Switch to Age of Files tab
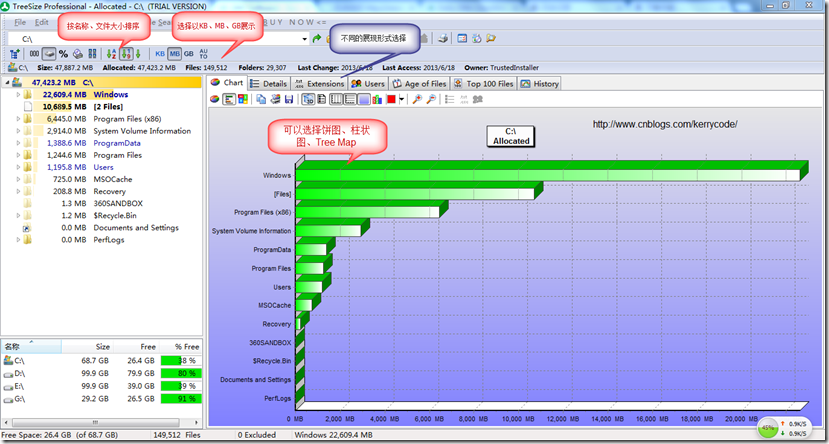Screen dimensions: 829x444 point(419,84)
